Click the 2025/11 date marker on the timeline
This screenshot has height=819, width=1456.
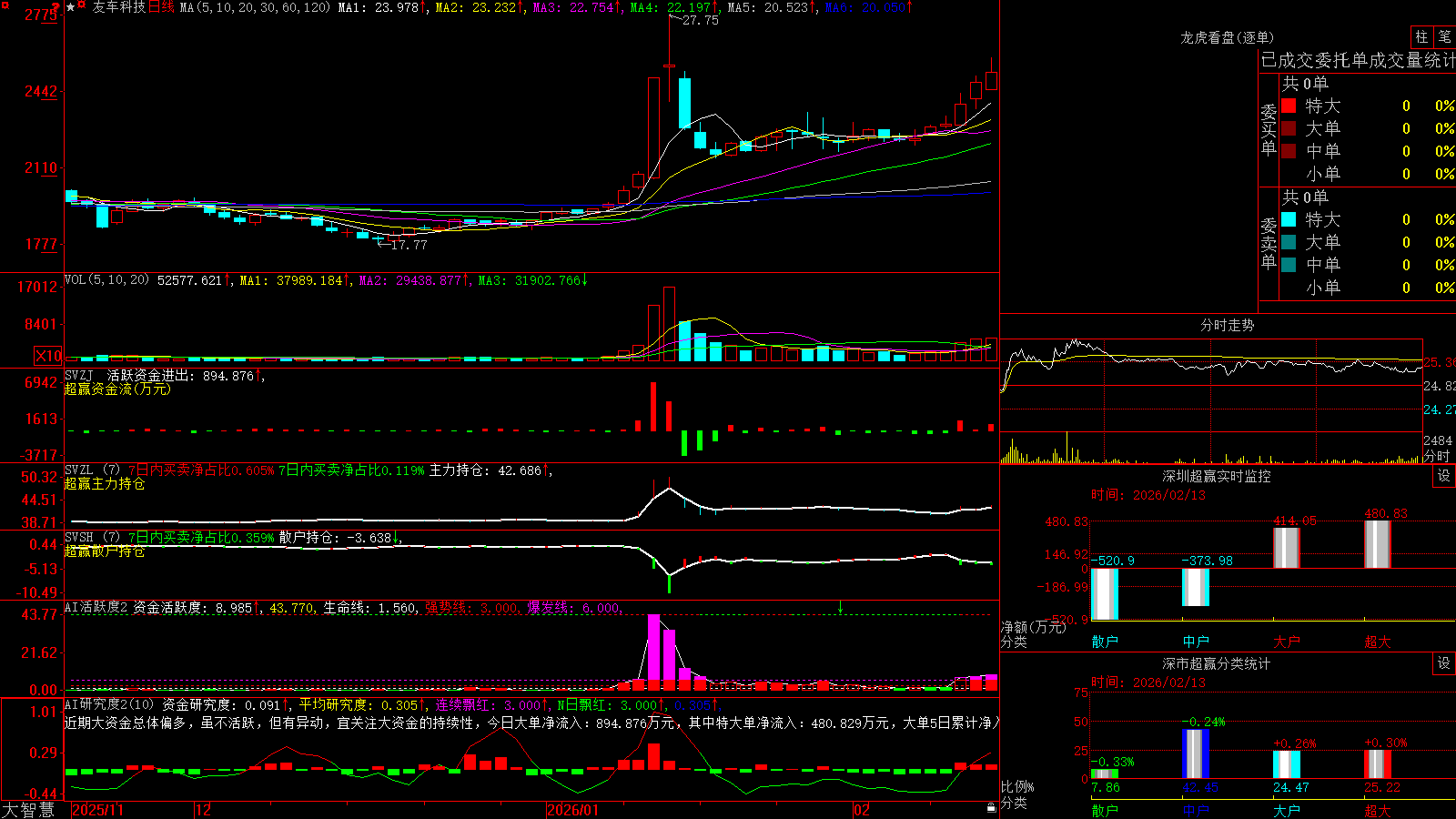click(97, 810)
